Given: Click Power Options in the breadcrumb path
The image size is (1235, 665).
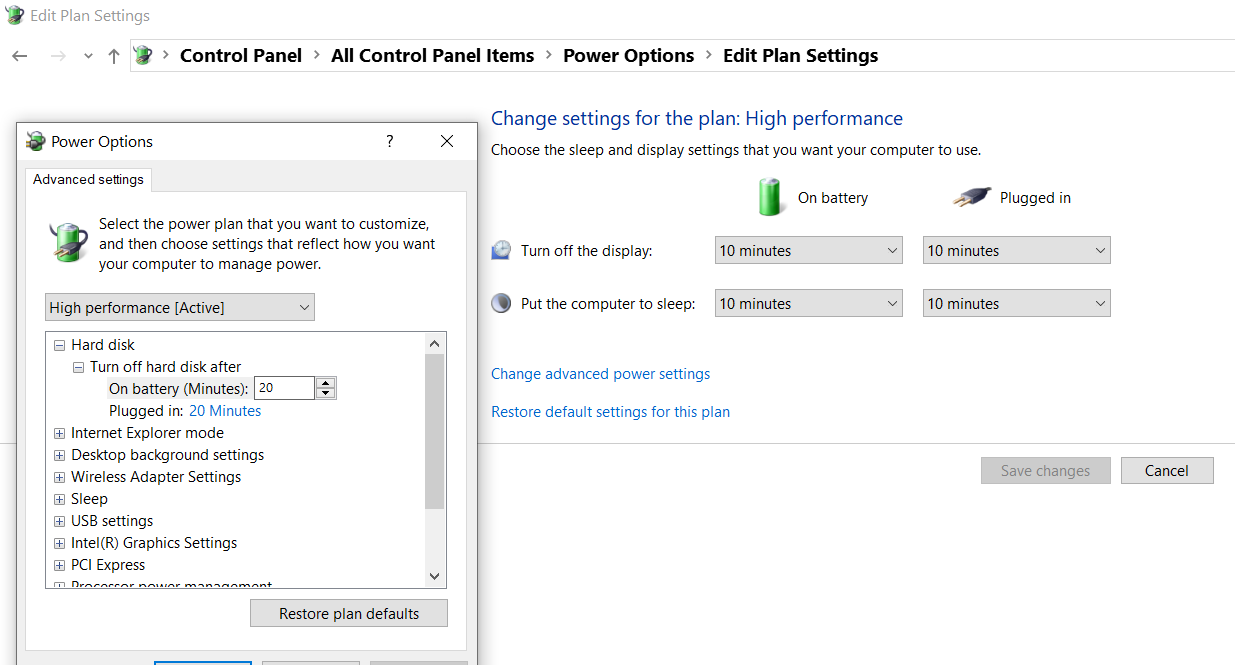Looking at the screenshot, I should 628,56.
